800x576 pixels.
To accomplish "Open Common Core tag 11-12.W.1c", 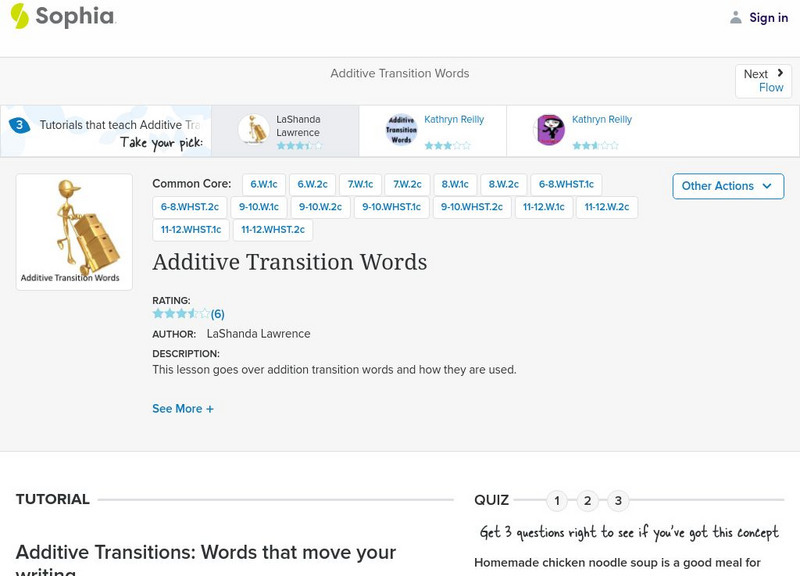I will click(x=544, y=207).
